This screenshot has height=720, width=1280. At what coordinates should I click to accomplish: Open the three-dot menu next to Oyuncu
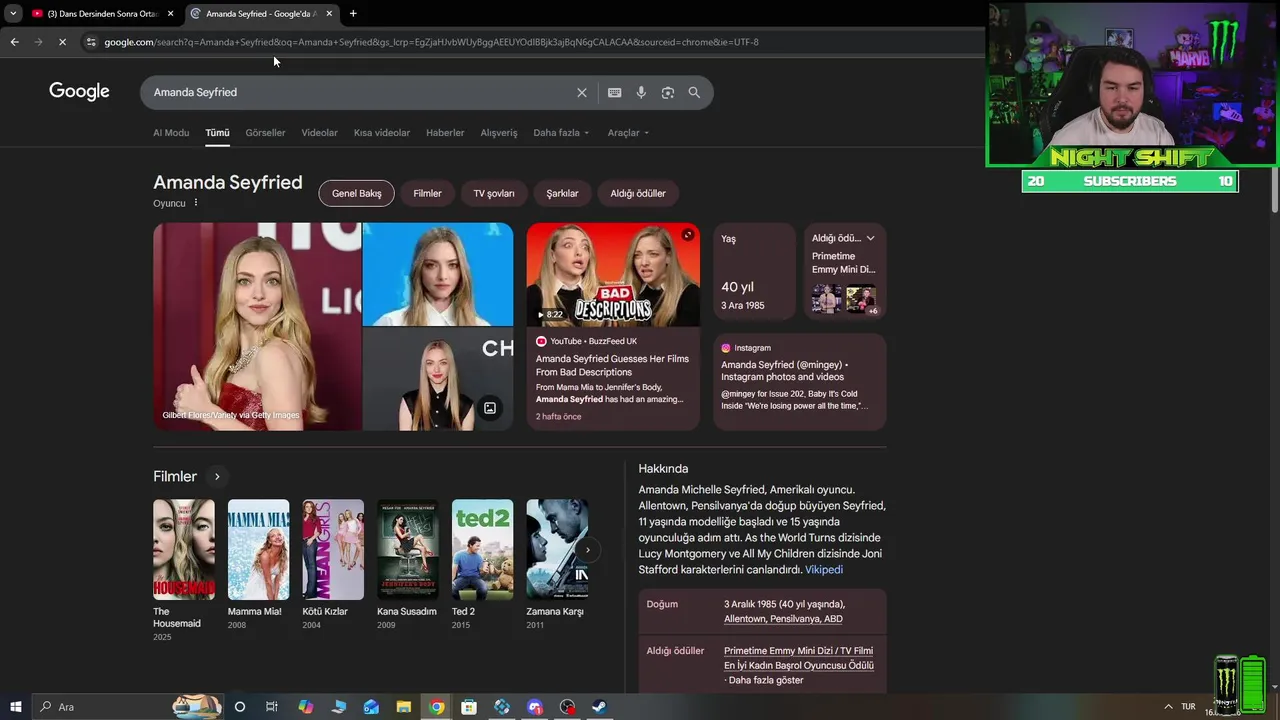coord(196,203)
